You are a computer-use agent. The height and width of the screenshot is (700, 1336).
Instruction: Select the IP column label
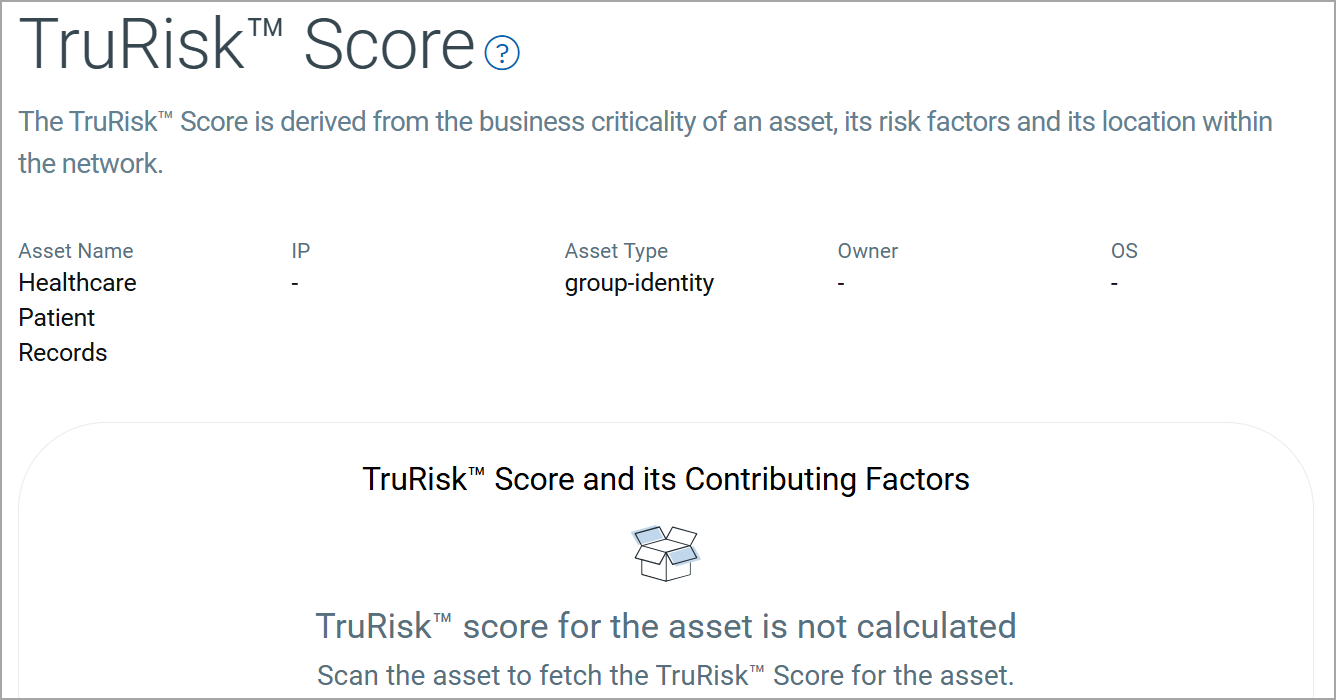point(301,251)
